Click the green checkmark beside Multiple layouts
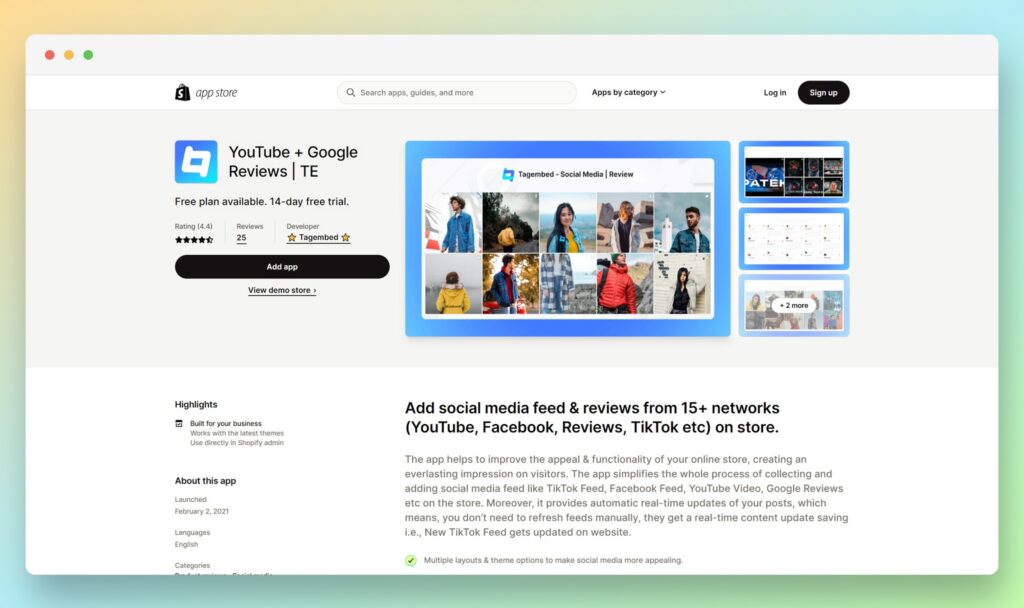The image size is (1024, 608). pyautogui.click(x=411, y=560)
